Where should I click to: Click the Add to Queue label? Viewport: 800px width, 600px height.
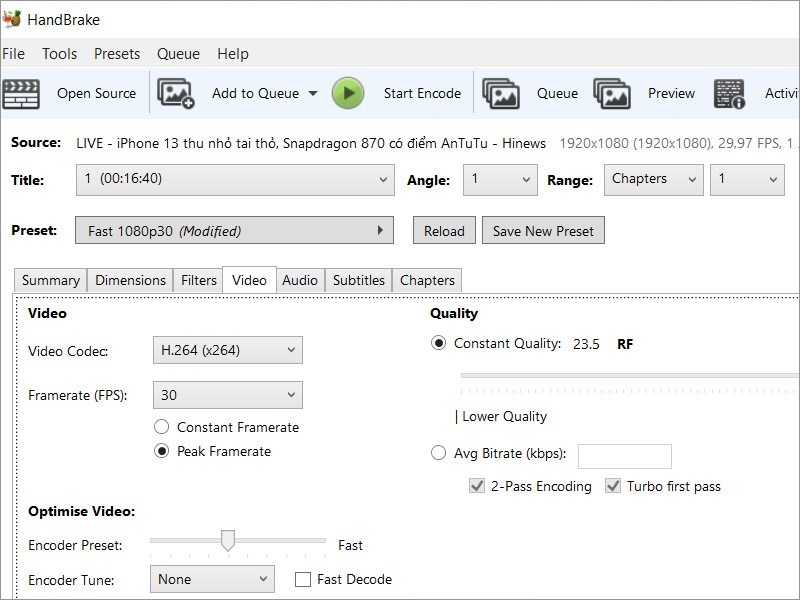coord(255,93)
